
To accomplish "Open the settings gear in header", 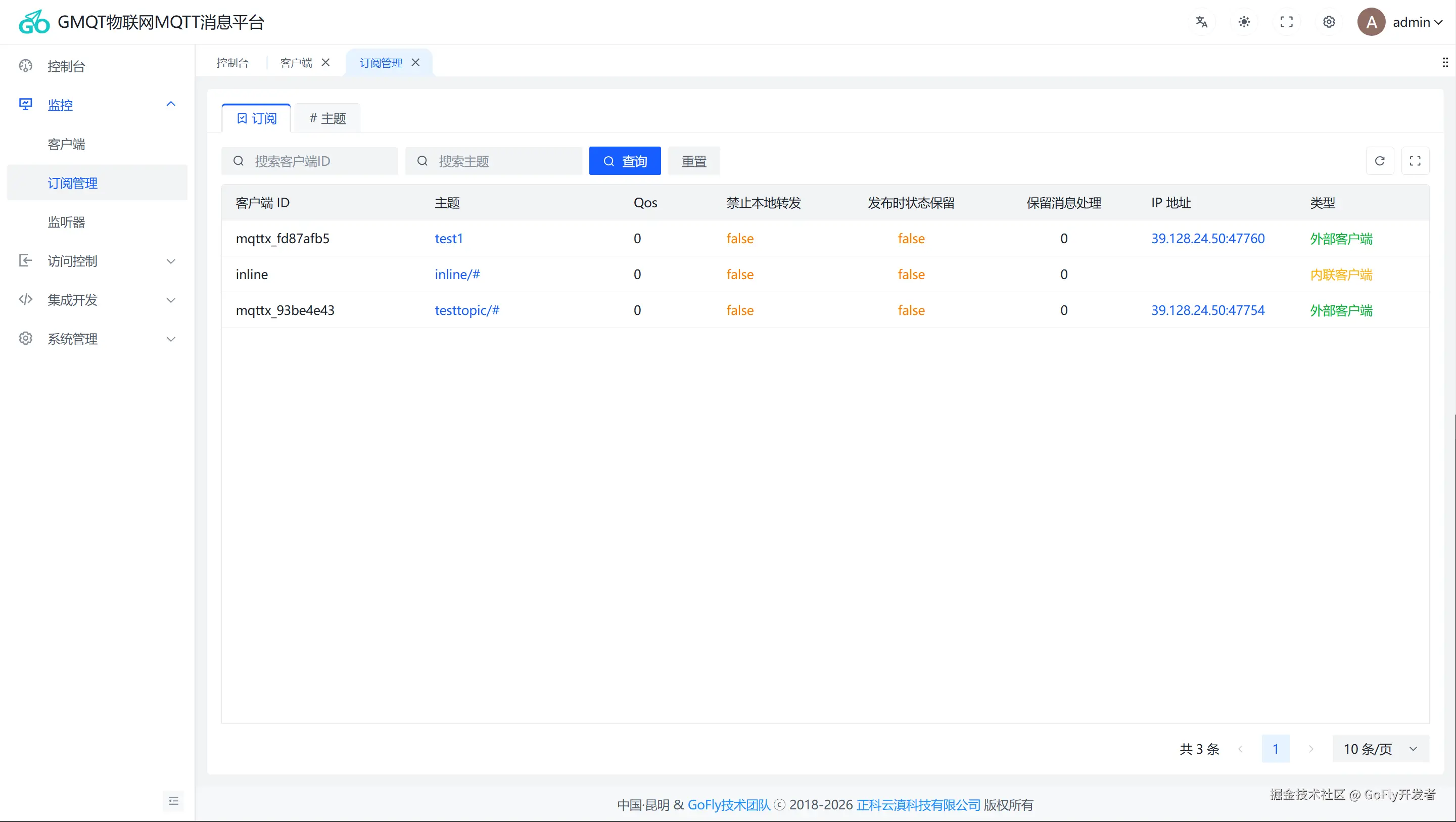I will point(1329,22).
